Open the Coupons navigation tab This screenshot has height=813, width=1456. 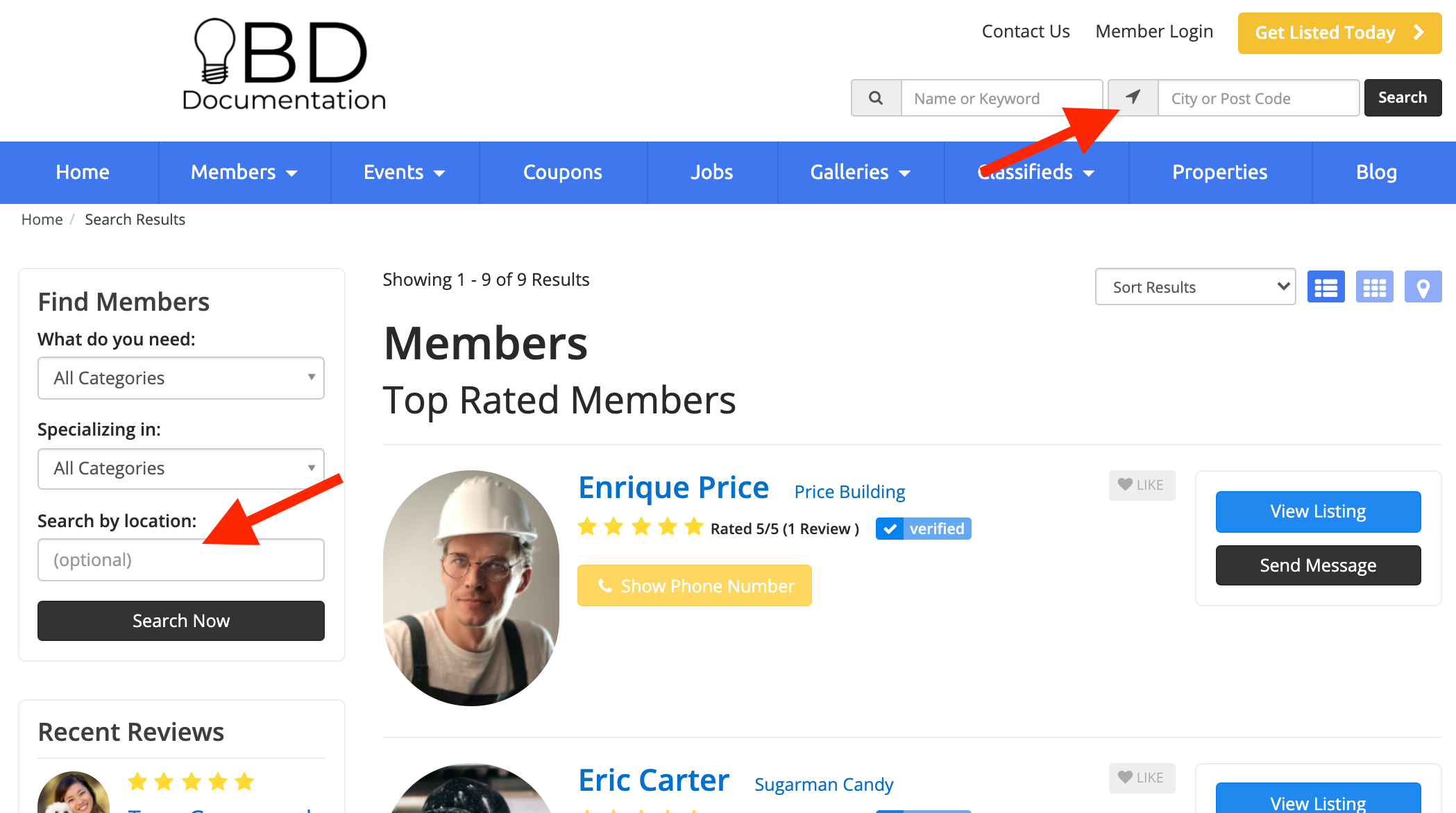point(562,172)
